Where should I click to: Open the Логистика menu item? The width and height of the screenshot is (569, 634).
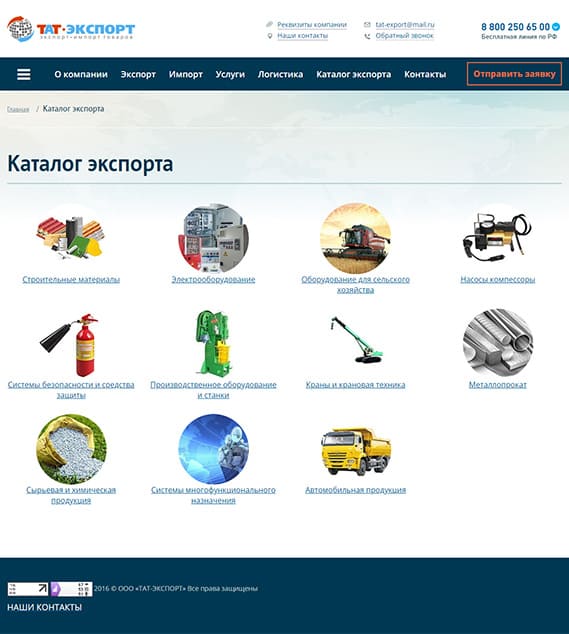(281, 74)
